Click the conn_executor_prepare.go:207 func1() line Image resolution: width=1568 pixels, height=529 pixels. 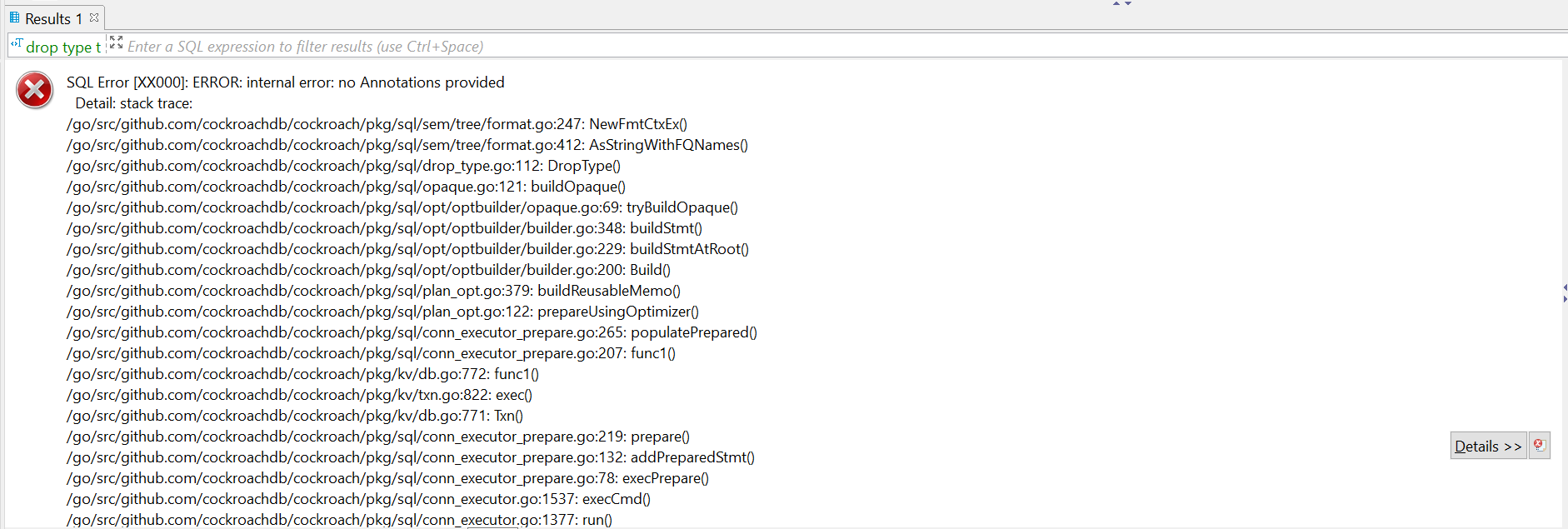point(371,353)
